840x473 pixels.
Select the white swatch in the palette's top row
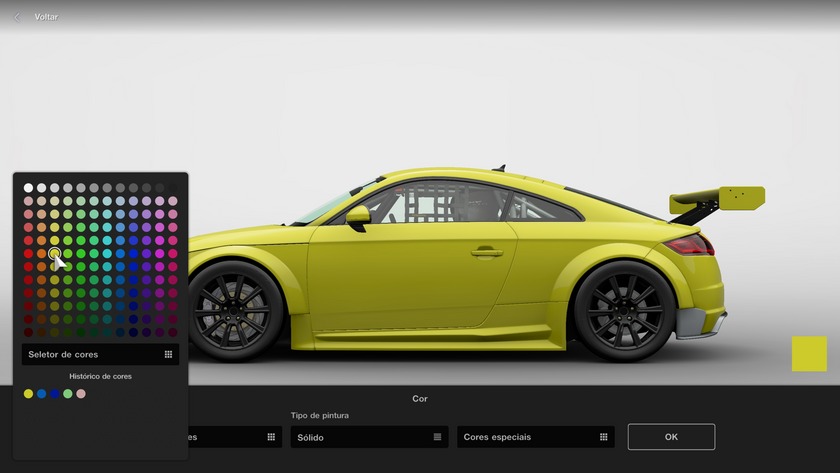(29, 187)
